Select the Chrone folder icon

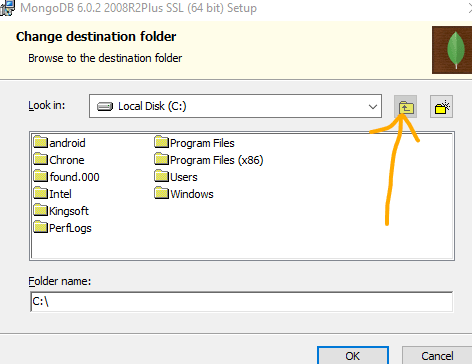tap(41, 159)
